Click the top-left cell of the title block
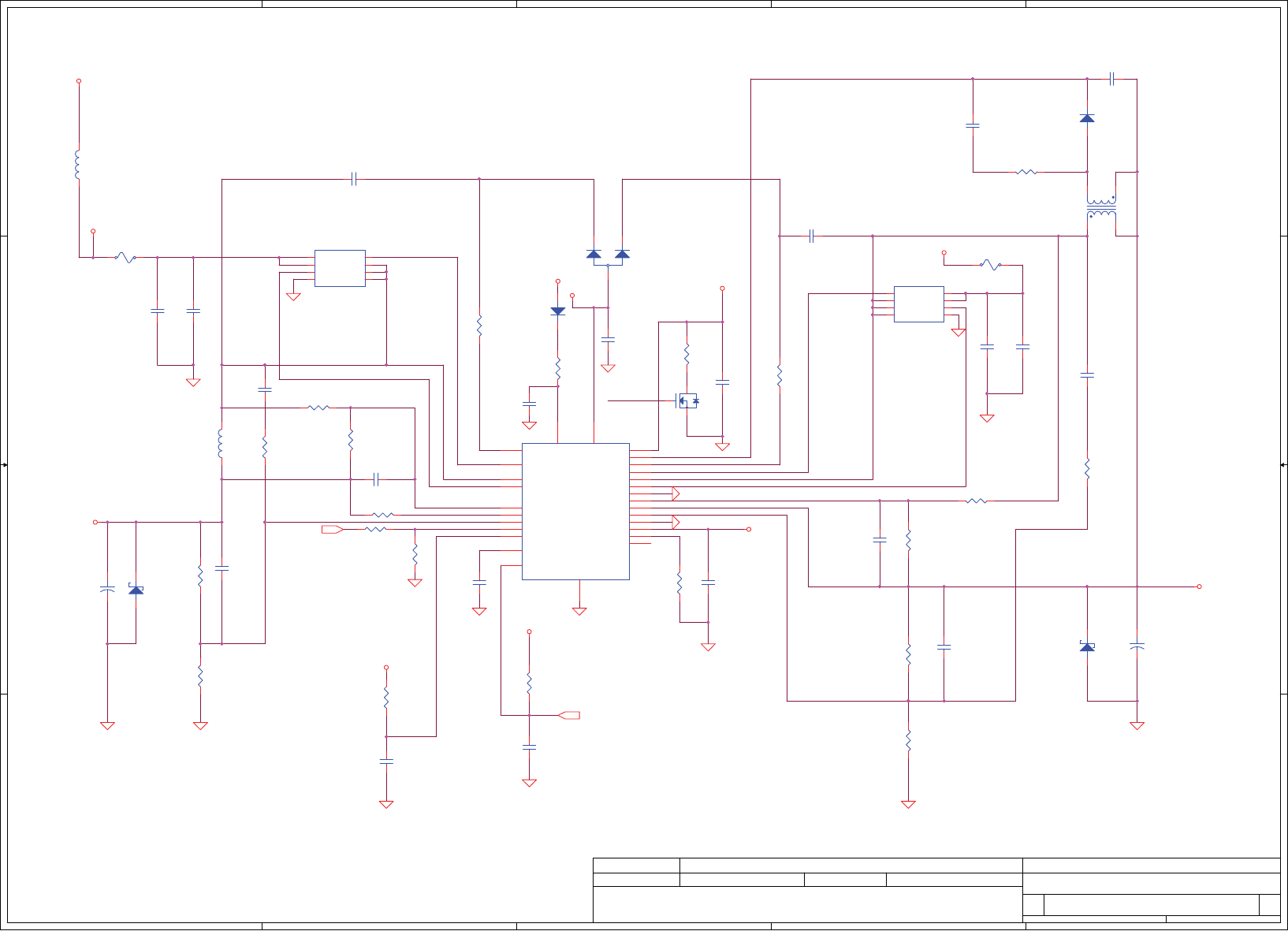1288x931 pixels. [636, 866]
